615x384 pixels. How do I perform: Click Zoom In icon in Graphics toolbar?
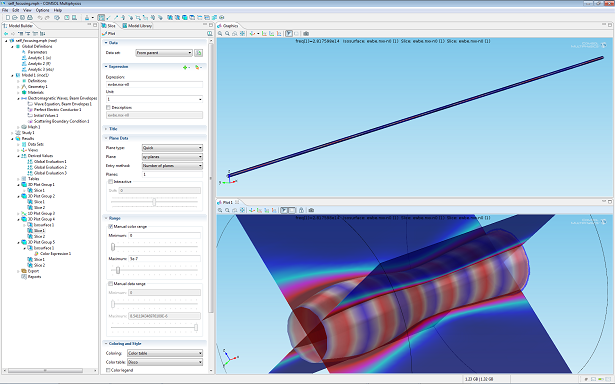(x=220, y=34)
